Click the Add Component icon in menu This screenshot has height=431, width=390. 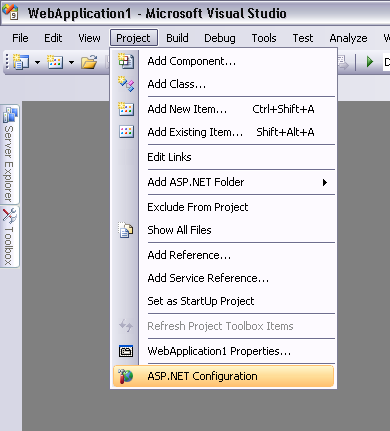pyautogui.click(x=126, y=61)
